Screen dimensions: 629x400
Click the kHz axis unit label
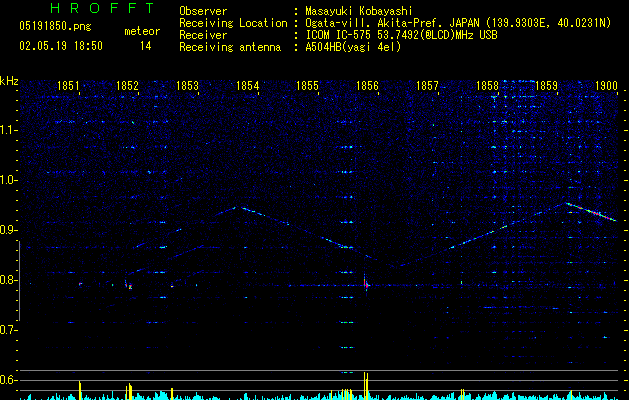click(9, 81)
